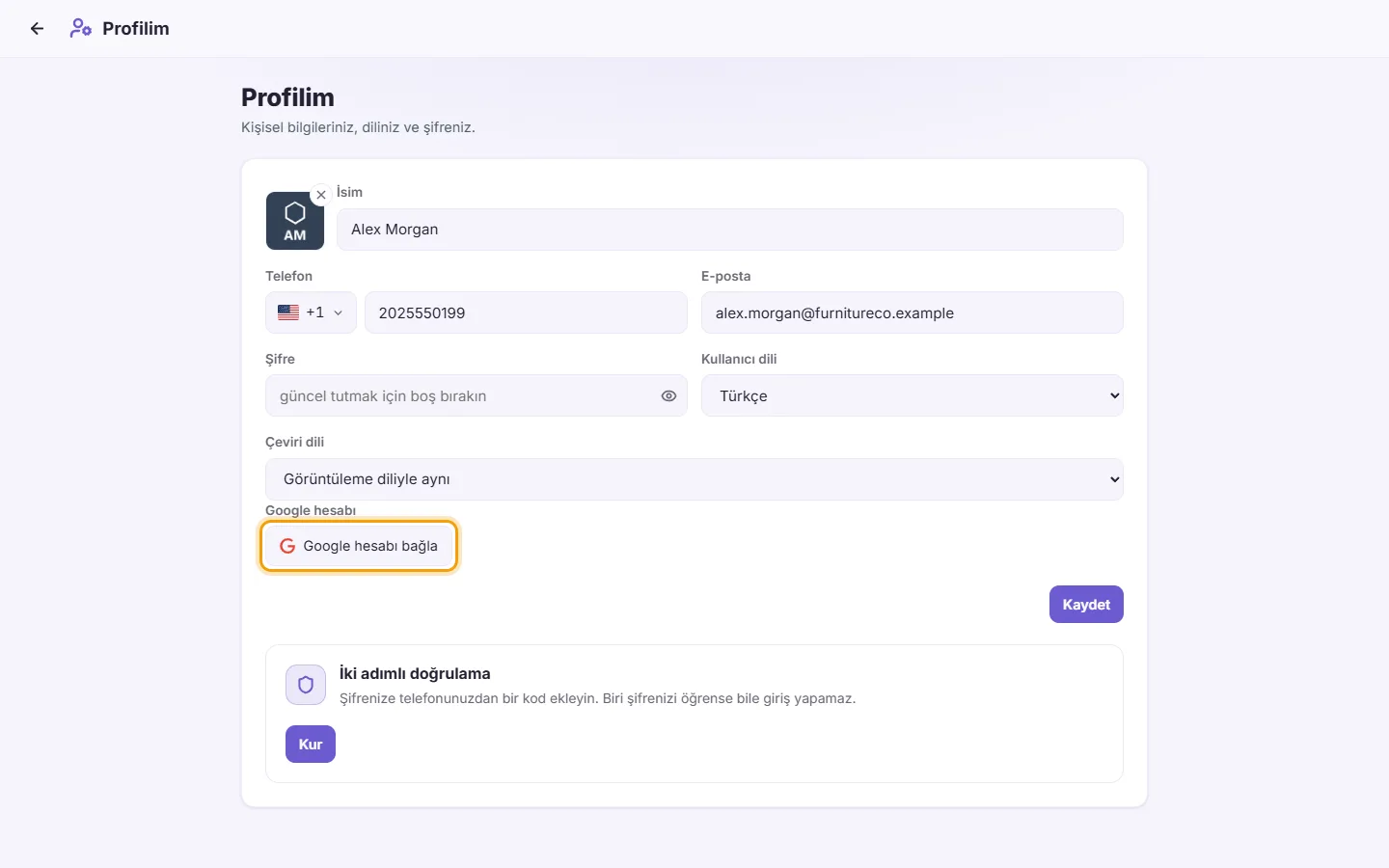The height and width of the screenshot is (868, 1389).
Task: Focus the İsim field with Alex Morgan
Action: pos(730,230)
